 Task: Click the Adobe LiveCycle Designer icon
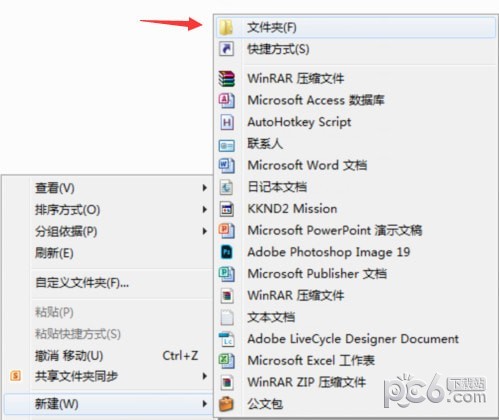tap(227, 339)
